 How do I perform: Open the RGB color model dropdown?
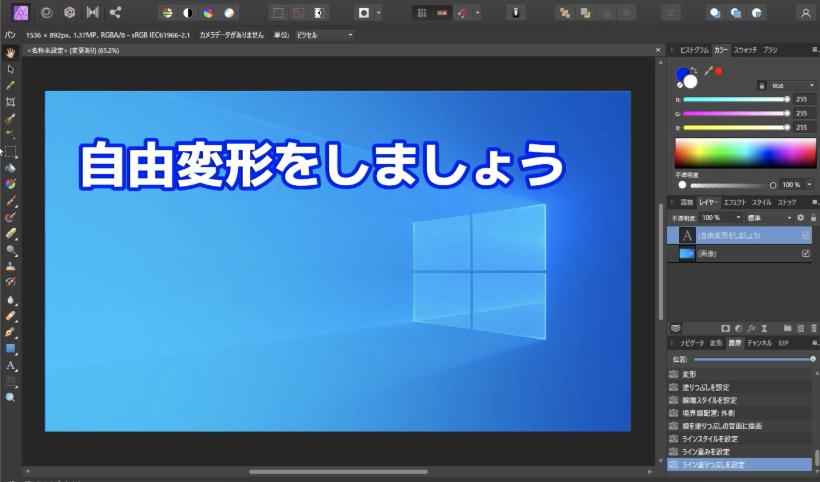pos(792,86)
